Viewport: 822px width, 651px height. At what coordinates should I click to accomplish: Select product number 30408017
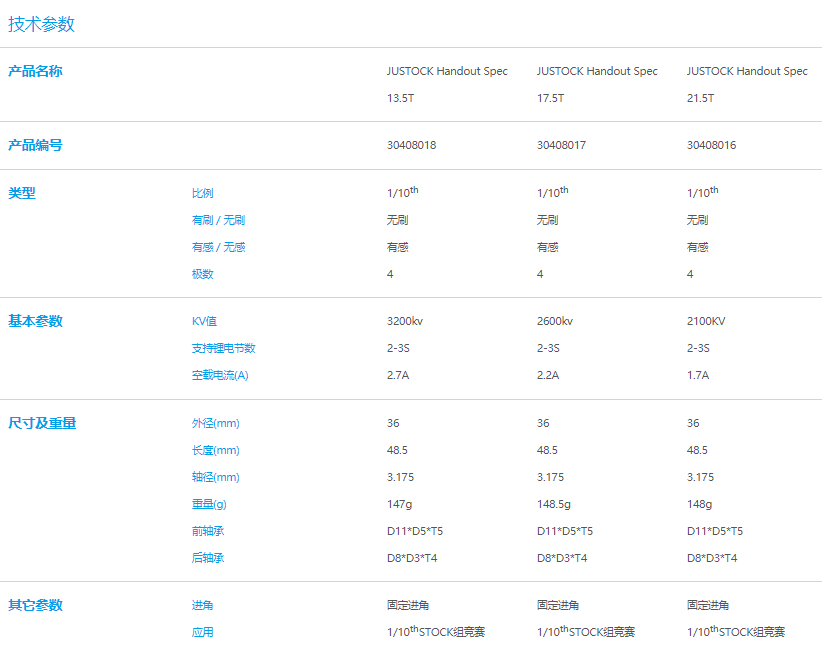[x=561, y=145]
